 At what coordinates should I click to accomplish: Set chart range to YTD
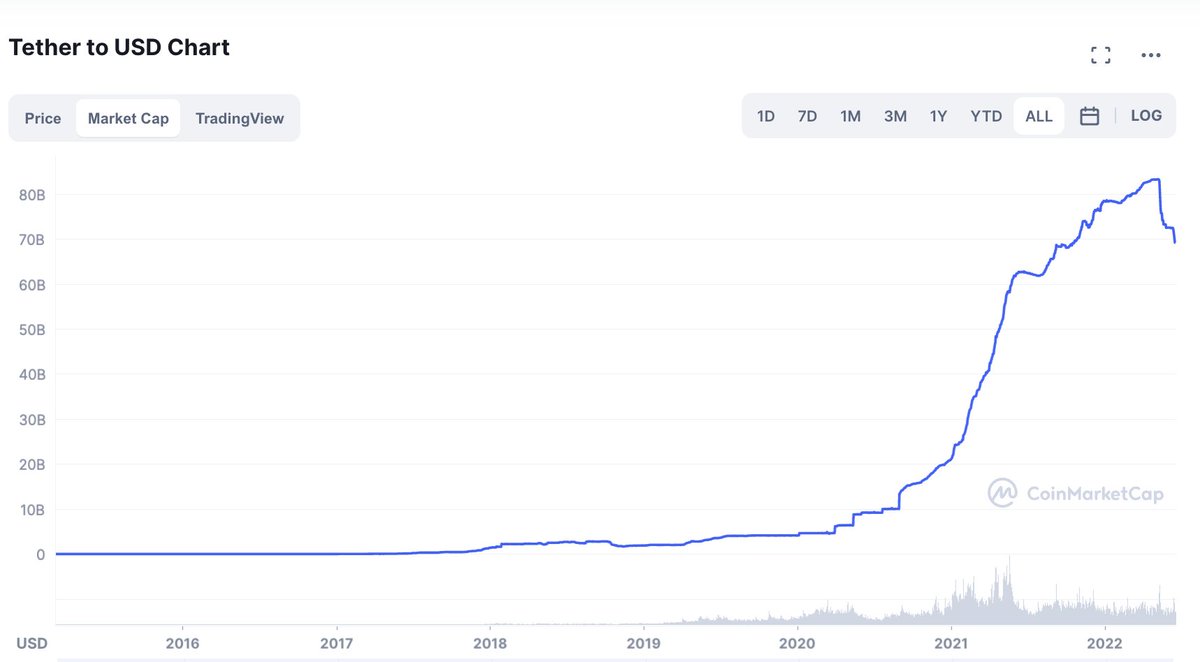tap(986, 116)
